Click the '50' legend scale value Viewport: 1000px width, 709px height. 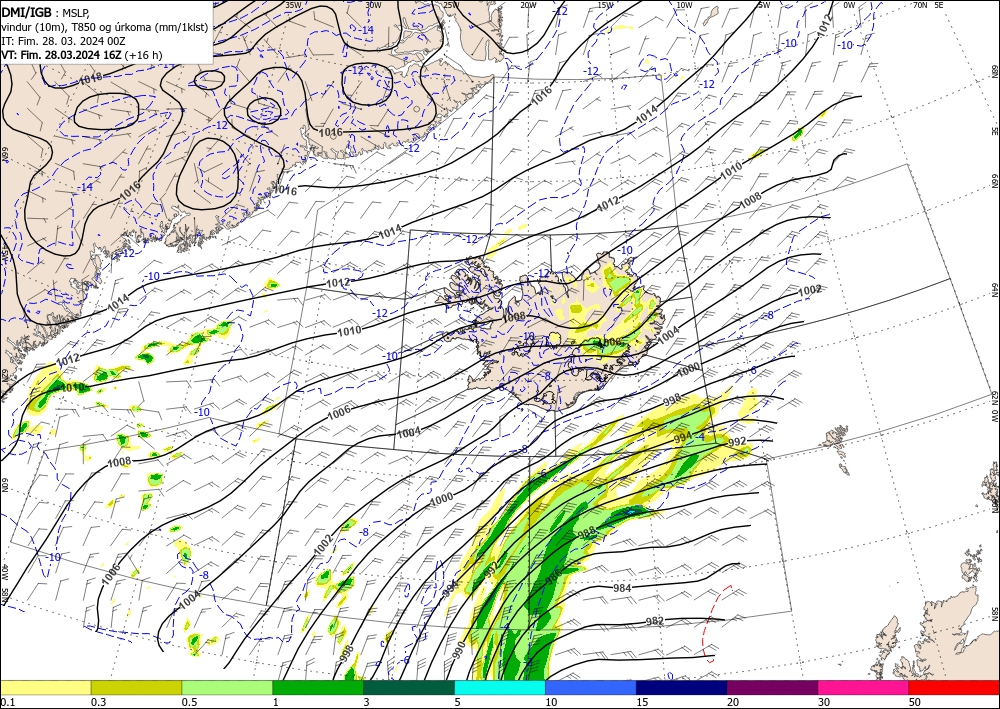[915, 702]
